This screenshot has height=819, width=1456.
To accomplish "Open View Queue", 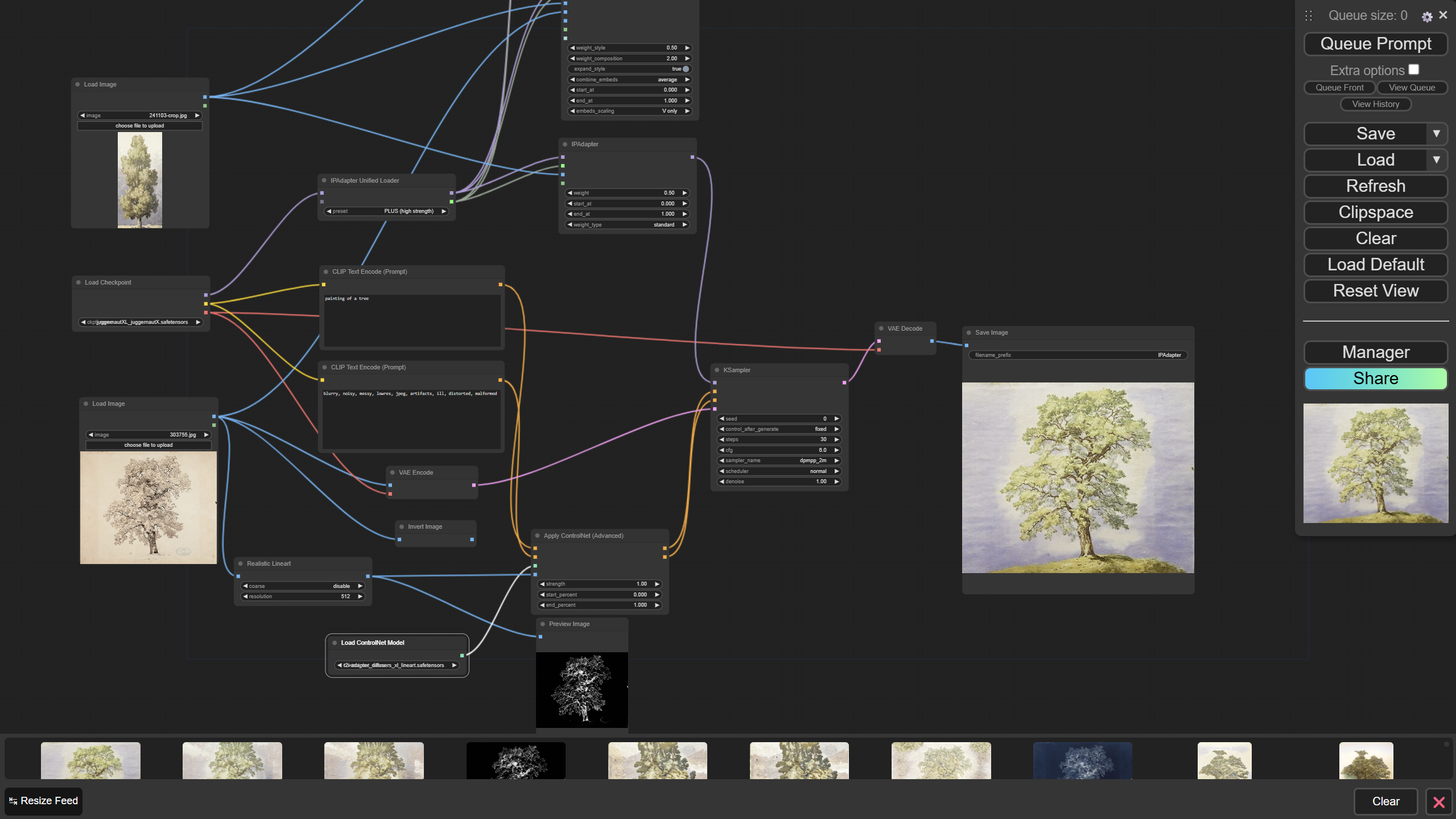I will 1412,88.
